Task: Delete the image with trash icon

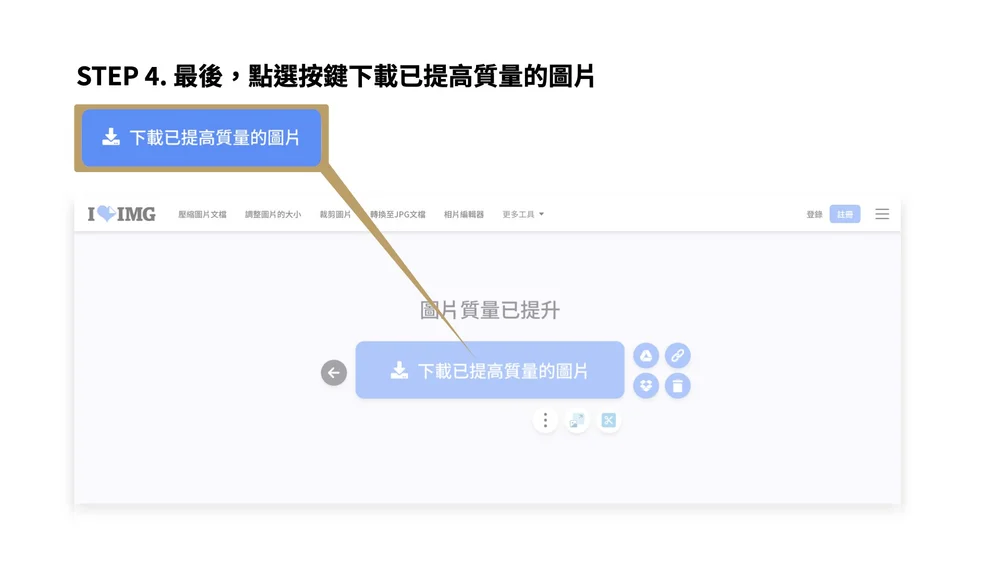Action: (x=677, y=386)
